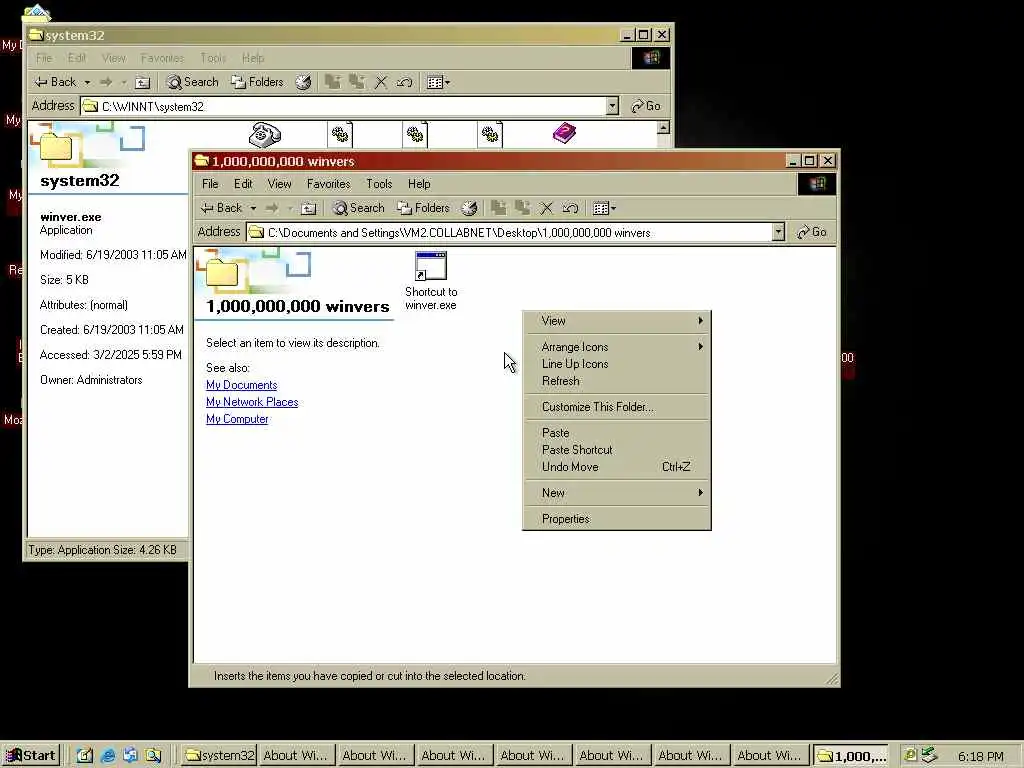Click the fourth quick launch search icon
The height and width of the screenshot is (768, 1024).
click(x=153, y=756)
